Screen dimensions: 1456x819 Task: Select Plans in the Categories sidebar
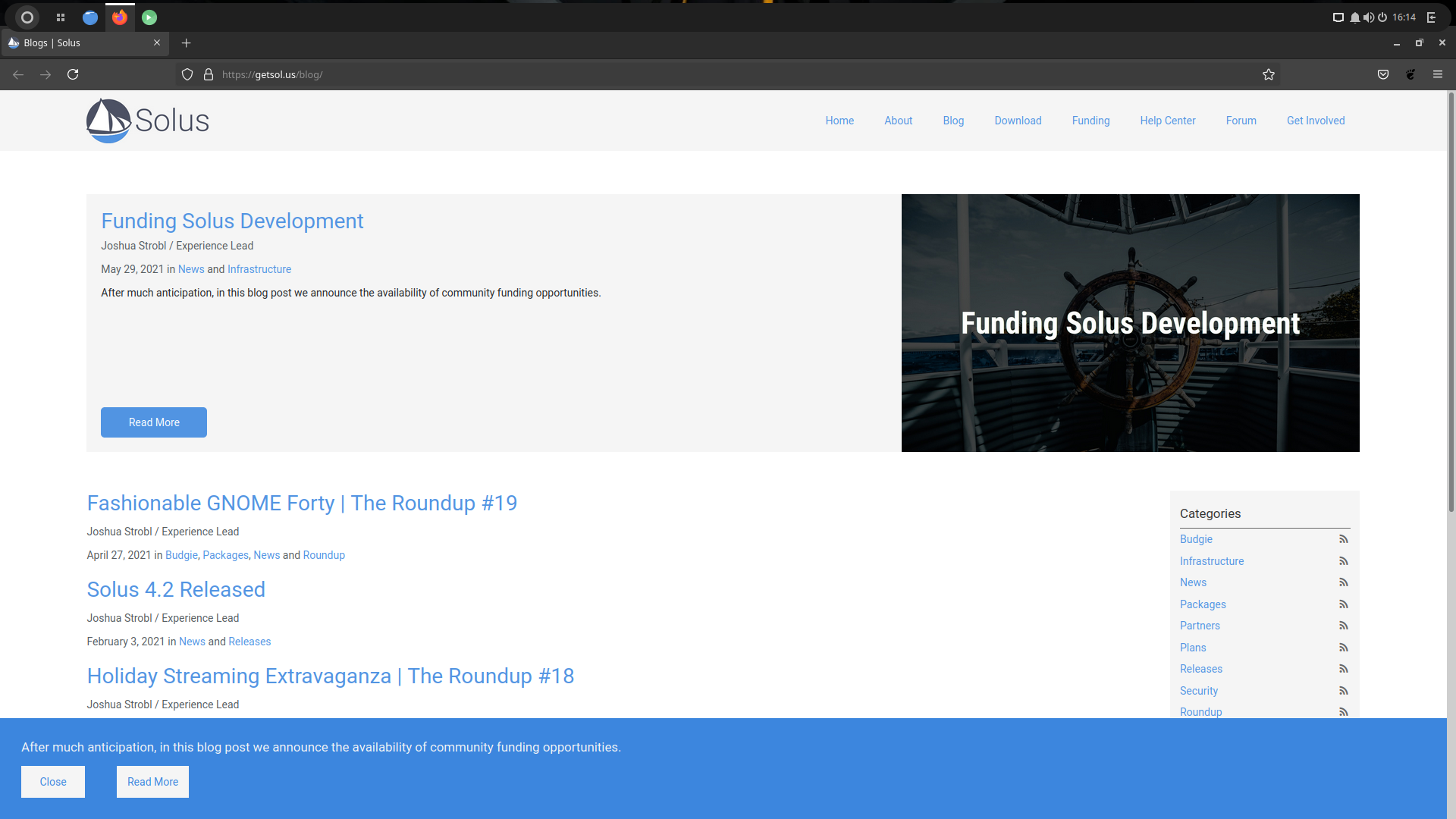(x=1193, y=648)
